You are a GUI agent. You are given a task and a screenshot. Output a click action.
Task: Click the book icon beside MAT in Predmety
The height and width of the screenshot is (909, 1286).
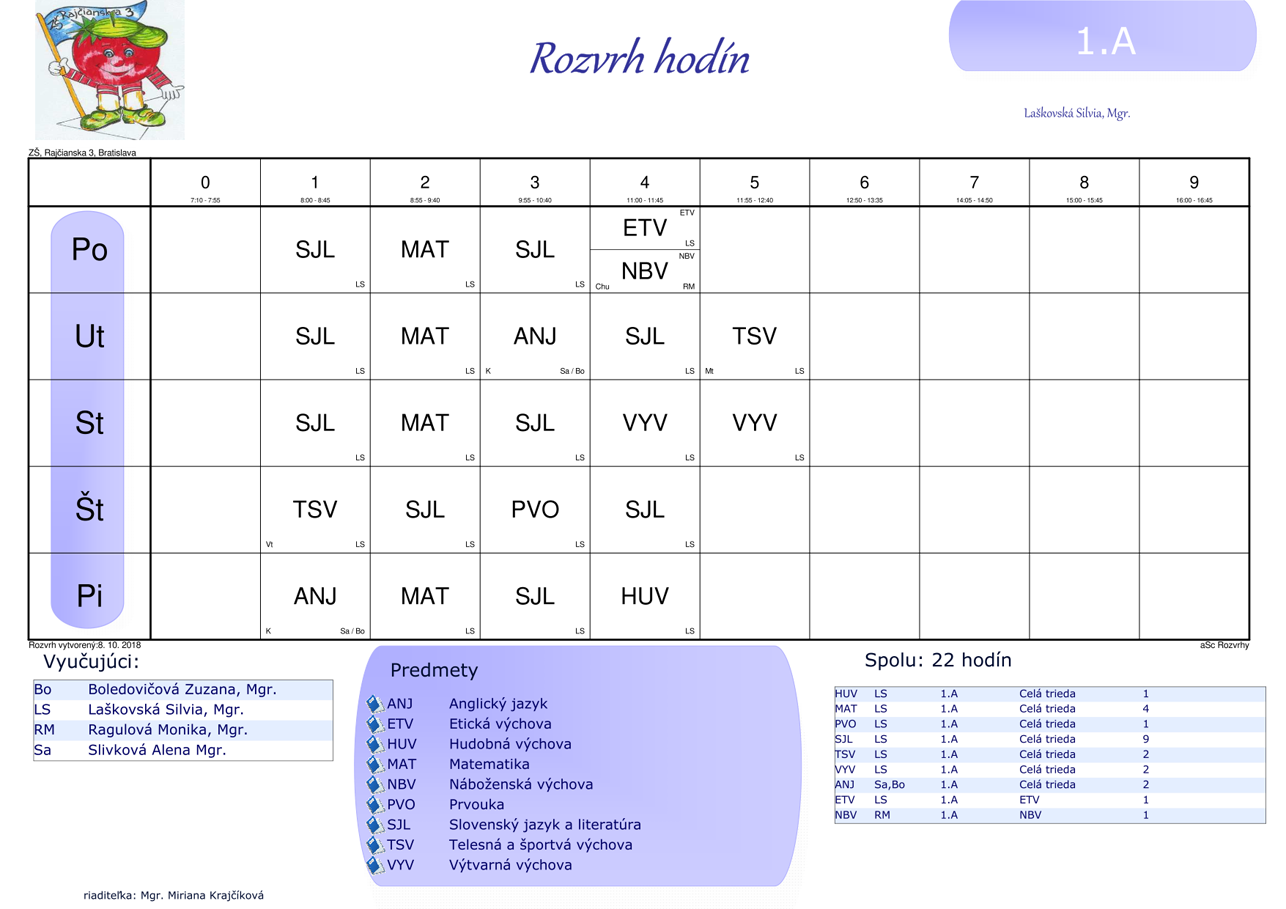pyautogui.click(x=375, y=764)
